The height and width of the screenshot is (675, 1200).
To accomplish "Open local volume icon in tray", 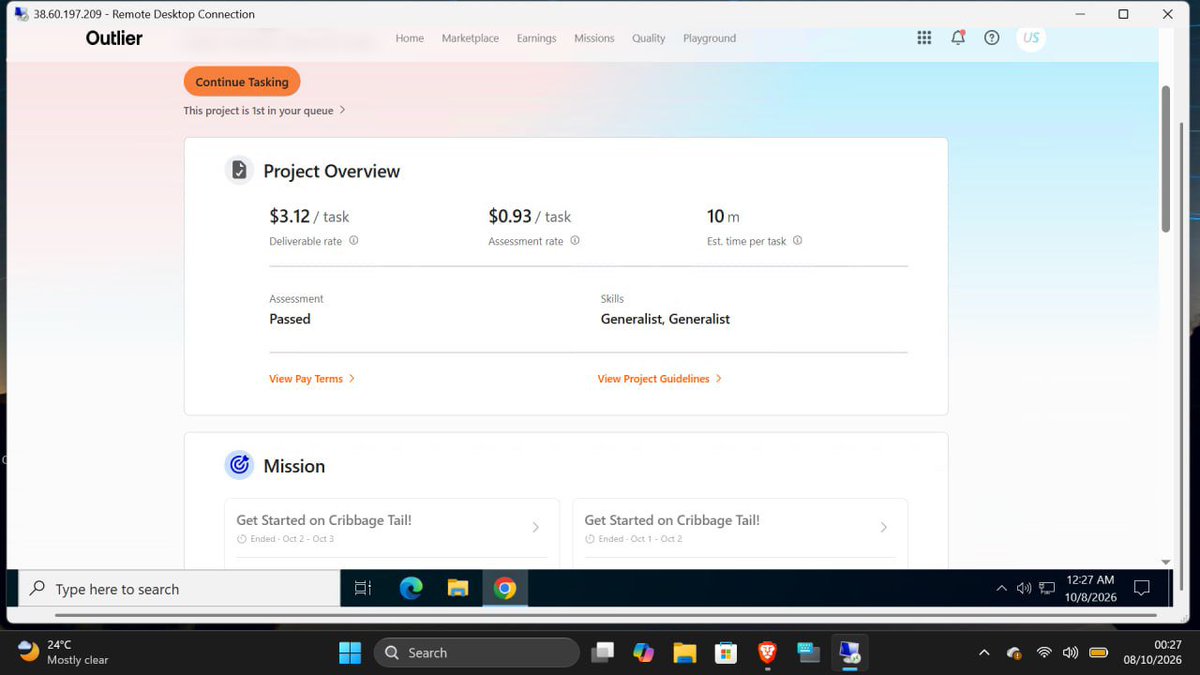I will tap(1071, 653).
